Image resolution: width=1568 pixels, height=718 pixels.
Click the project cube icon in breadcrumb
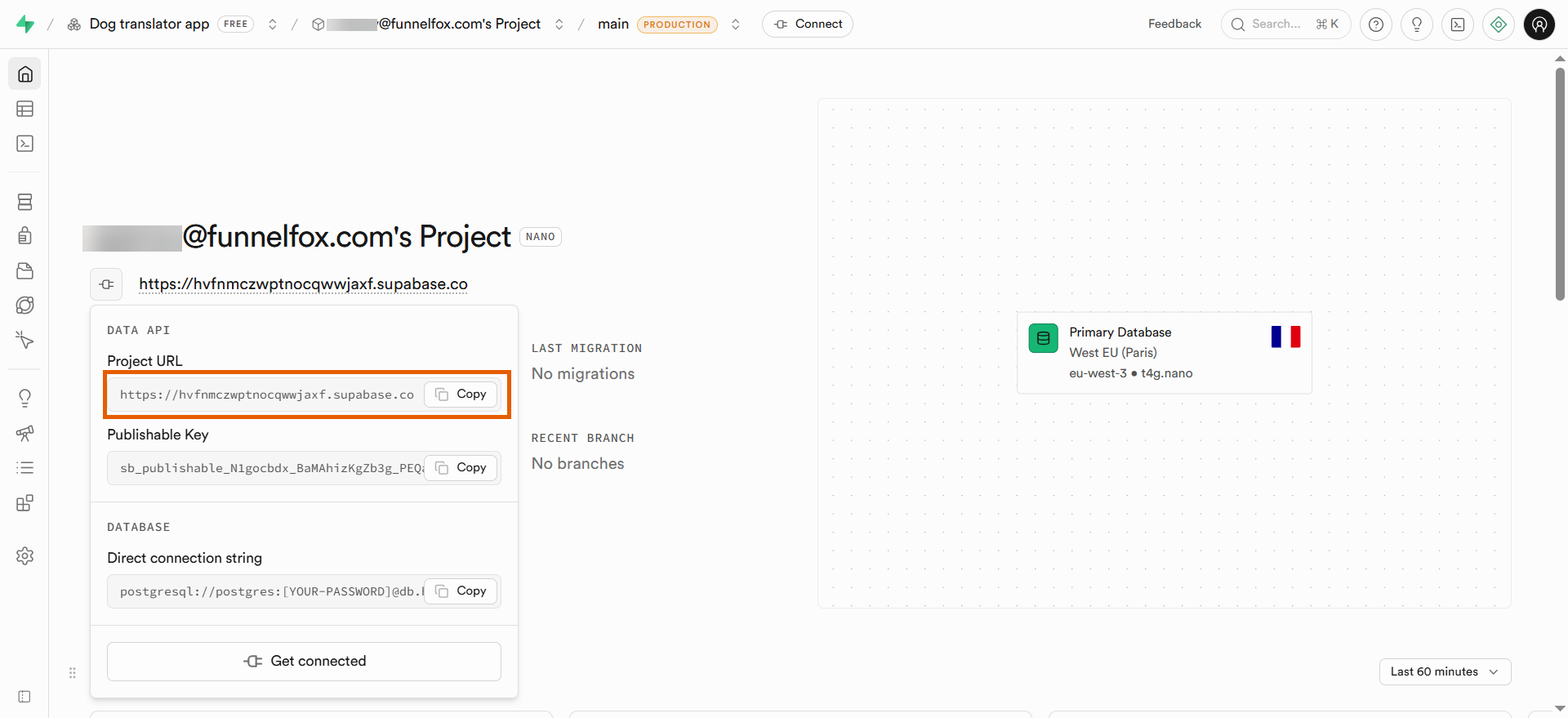318,25
